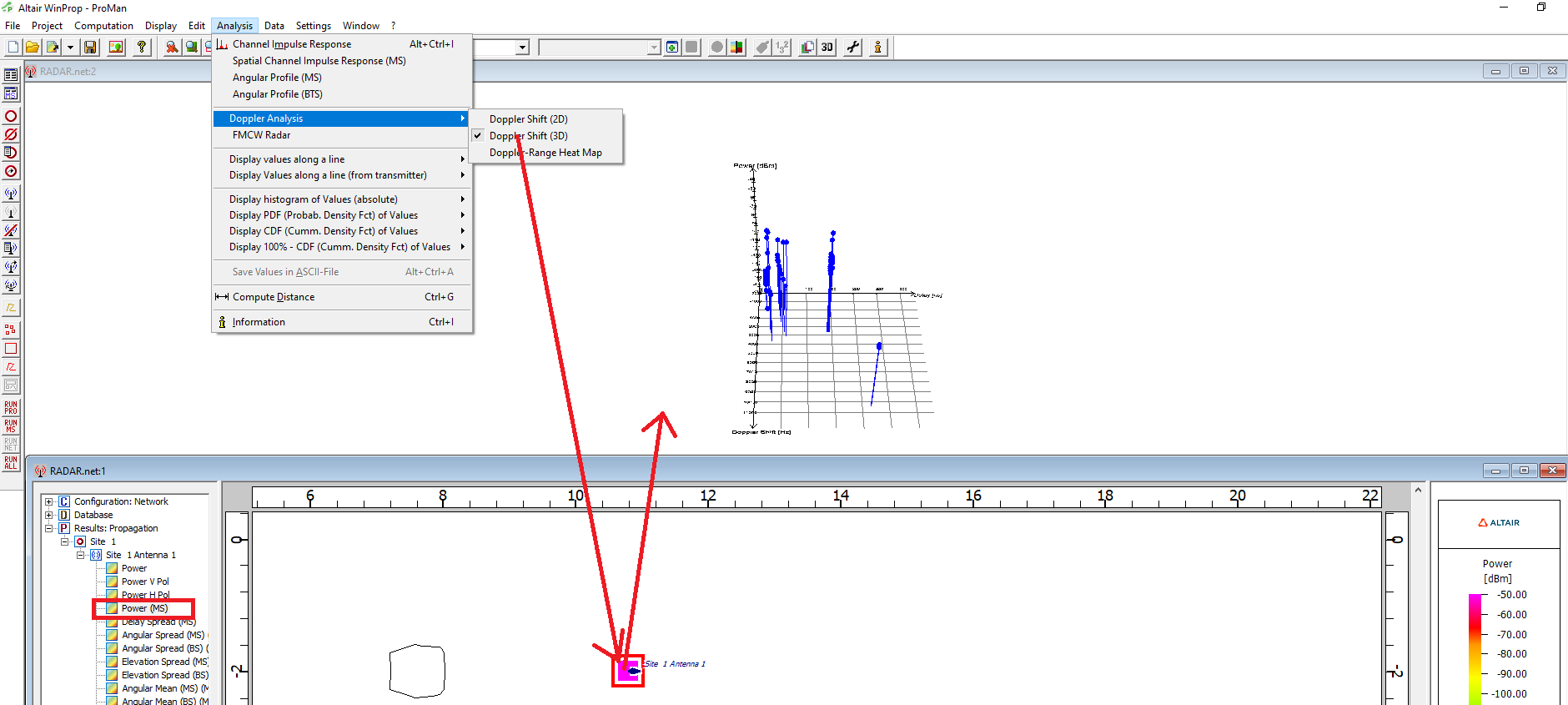Click the RUN ALL button in the left toolbar

11,462
